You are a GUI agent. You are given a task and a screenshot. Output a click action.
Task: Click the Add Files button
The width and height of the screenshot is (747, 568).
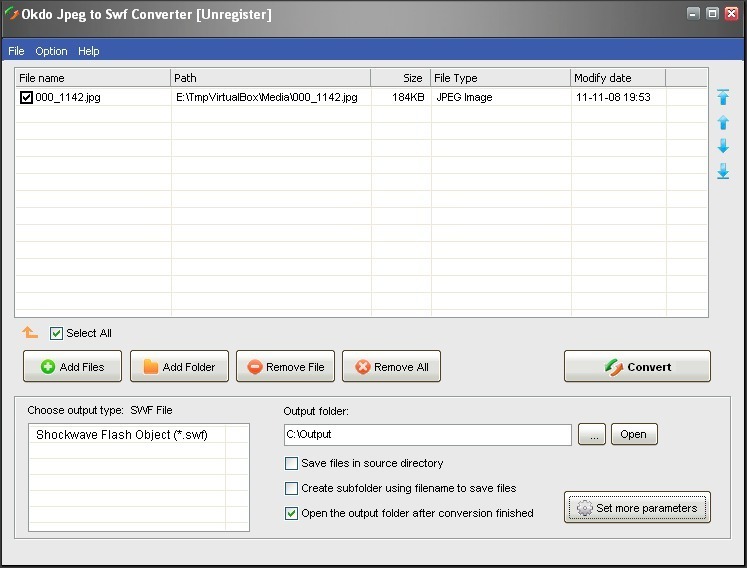click(72, 366)
